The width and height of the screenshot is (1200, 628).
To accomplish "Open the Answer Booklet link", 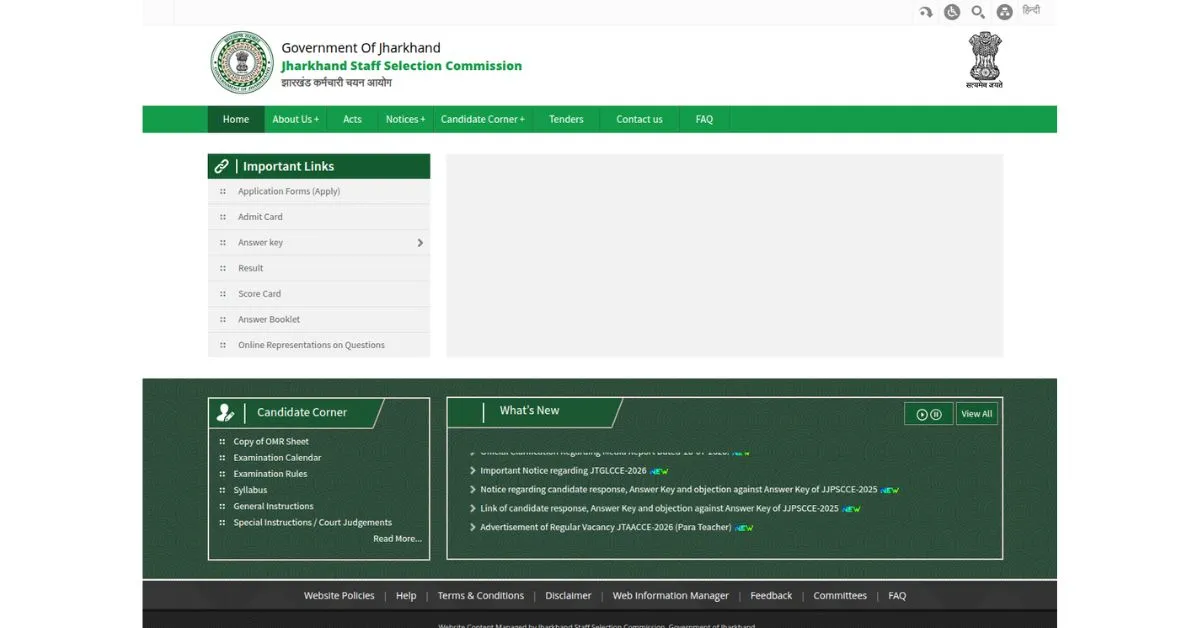I will click(269, 320).
